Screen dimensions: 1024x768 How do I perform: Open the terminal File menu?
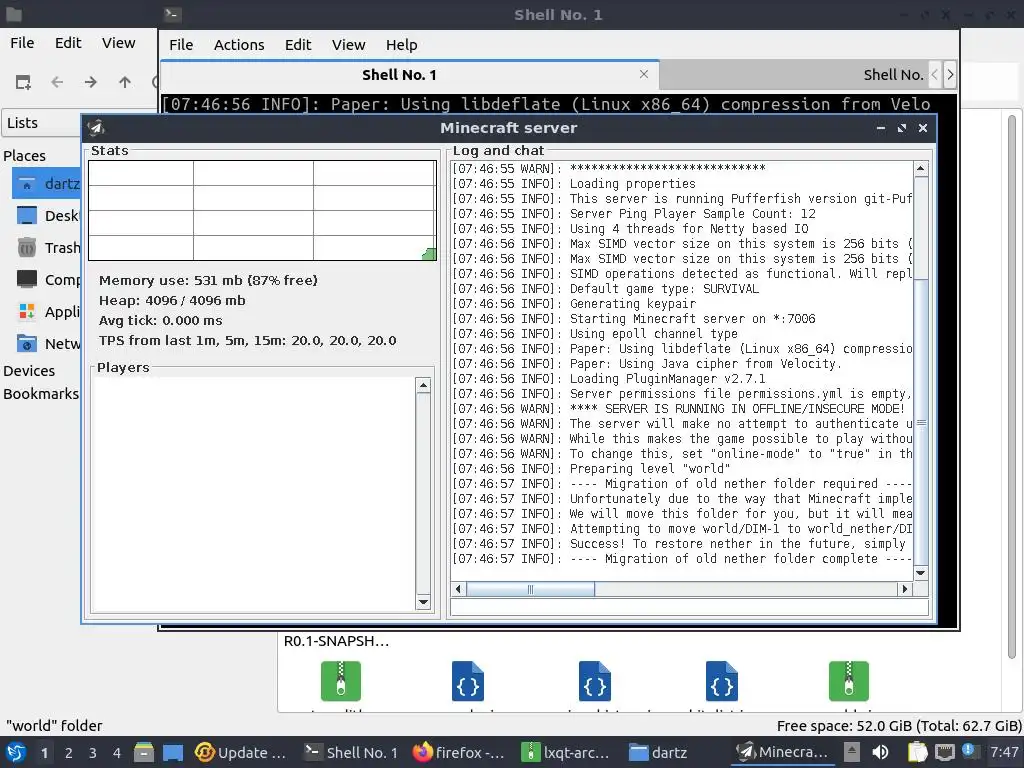181,44
